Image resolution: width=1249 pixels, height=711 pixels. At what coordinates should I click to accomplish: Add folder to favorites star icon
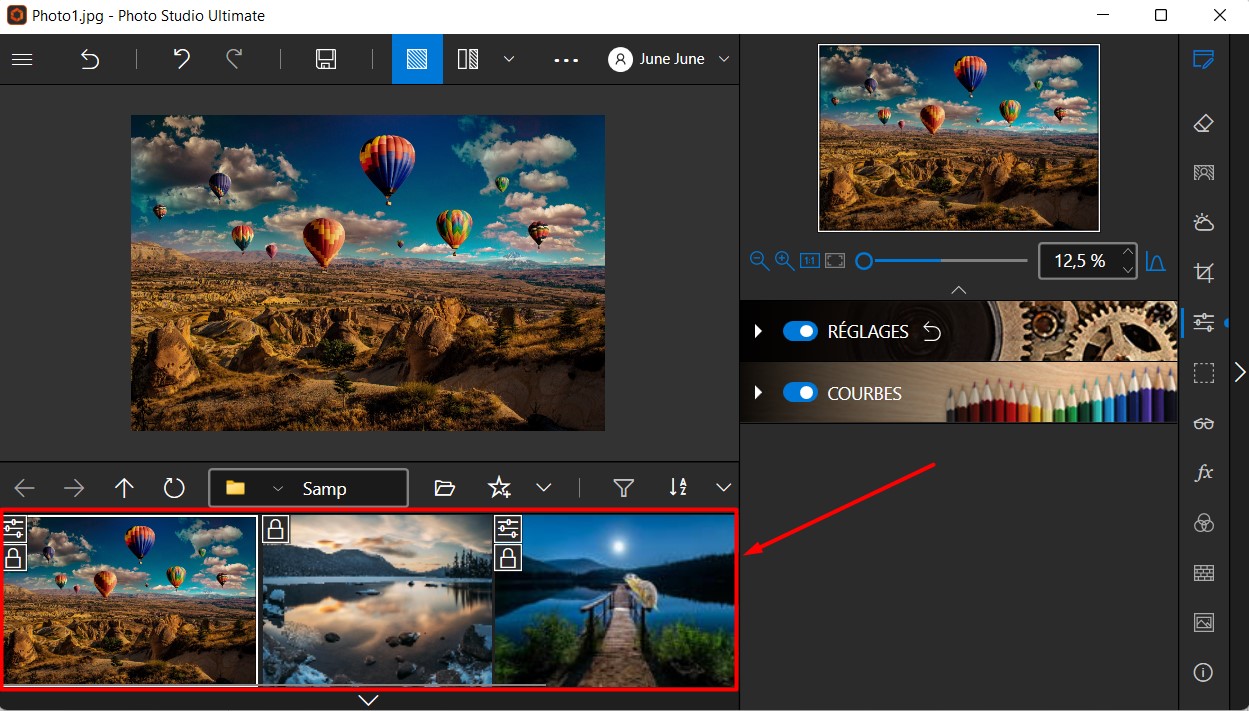[x=499, y=488]
